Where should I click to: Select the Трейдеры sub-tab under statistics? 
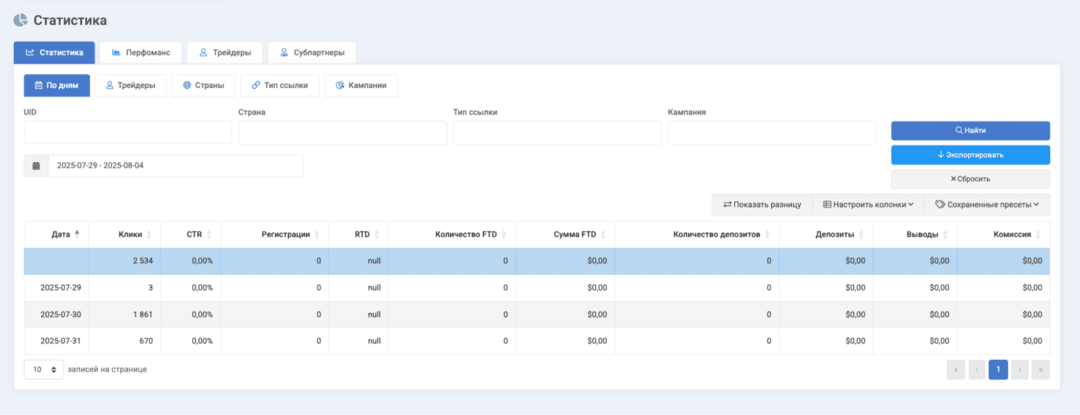click(130, 85)
